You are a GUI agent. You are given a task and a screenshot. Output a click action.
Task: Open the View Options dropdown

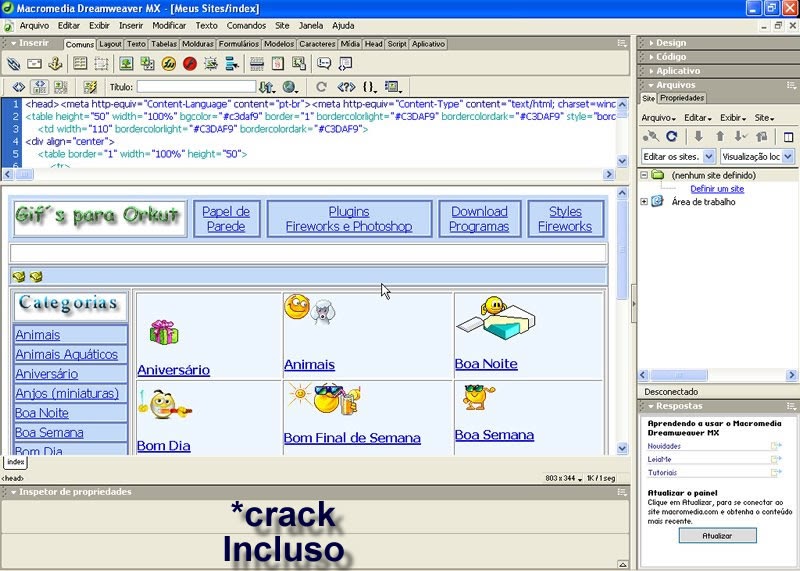coord(393,87)
